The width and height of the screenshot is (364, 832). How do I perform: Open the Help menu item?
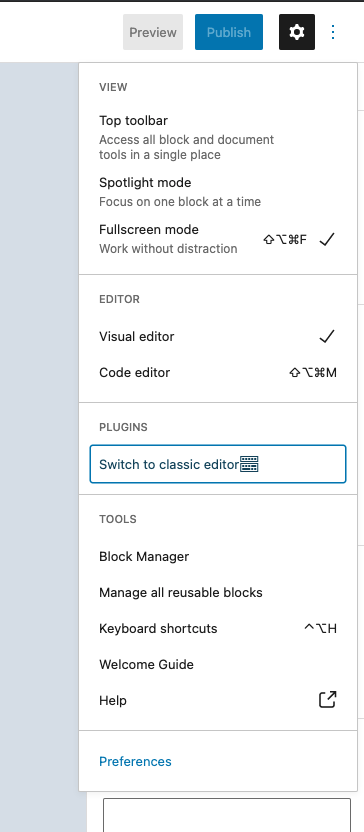[x=218, y=700]
